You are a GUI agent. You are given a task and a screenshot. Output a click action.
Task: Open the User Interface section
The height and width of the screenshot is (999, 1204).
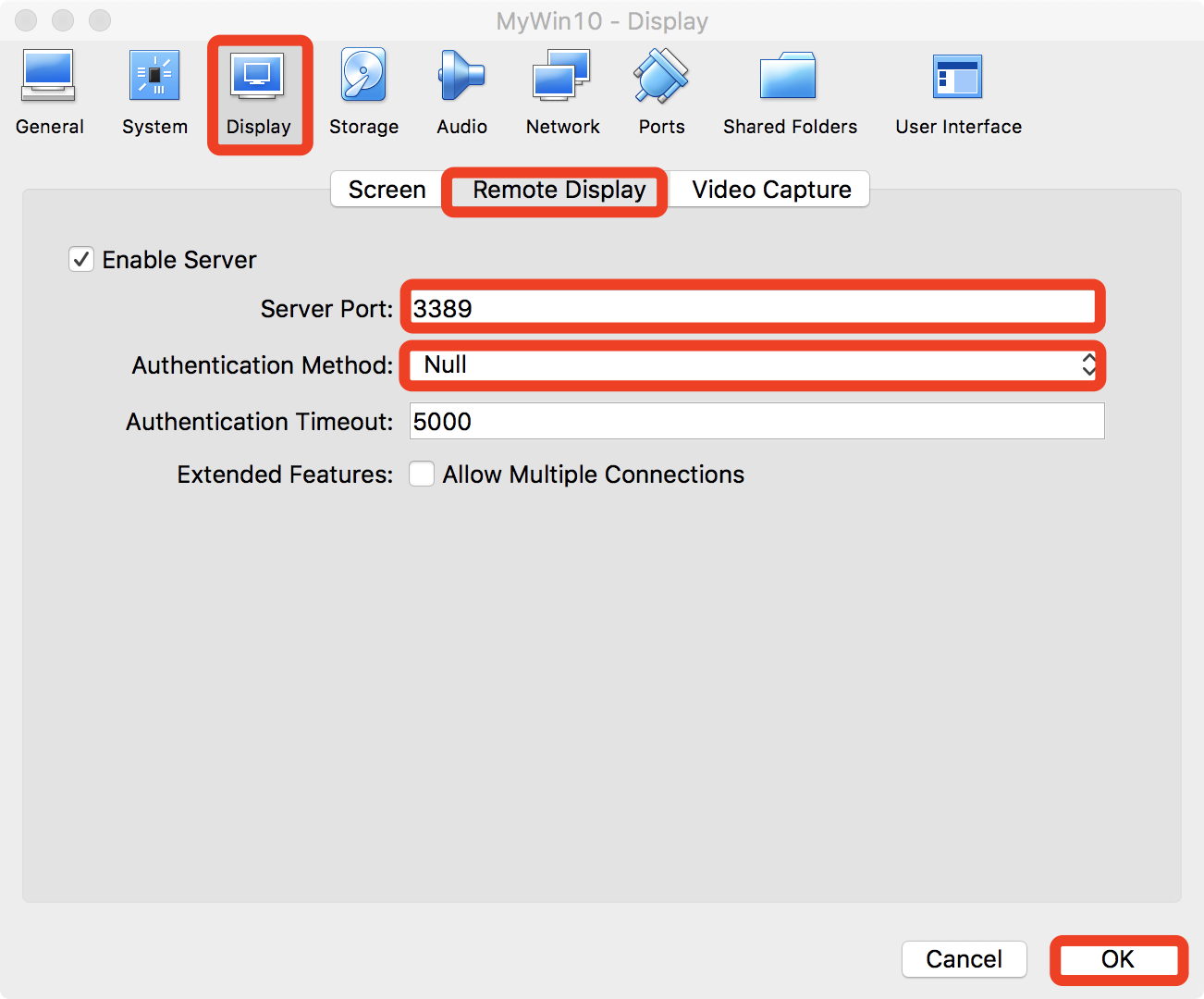[958, 92]
